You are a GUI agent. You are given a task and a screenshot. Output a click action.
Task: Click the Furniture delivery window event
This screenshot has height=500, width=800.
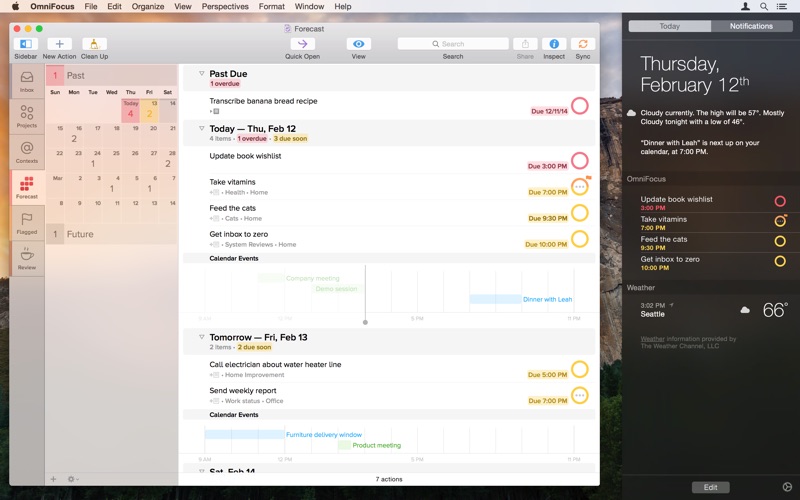pos(284,434)
